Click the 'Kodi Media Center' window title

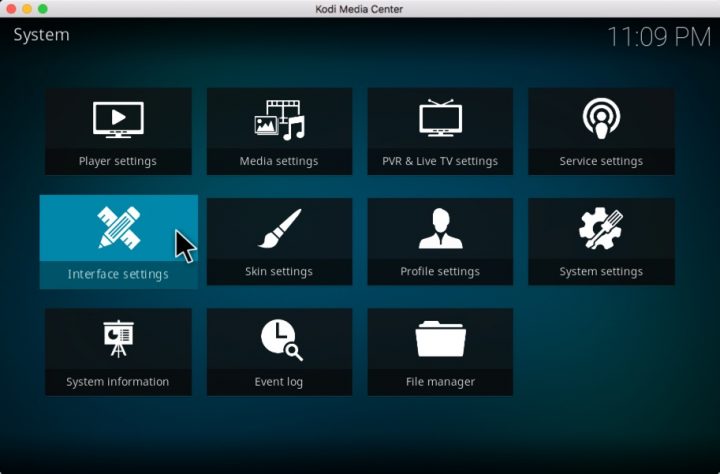tap(359, 9)
